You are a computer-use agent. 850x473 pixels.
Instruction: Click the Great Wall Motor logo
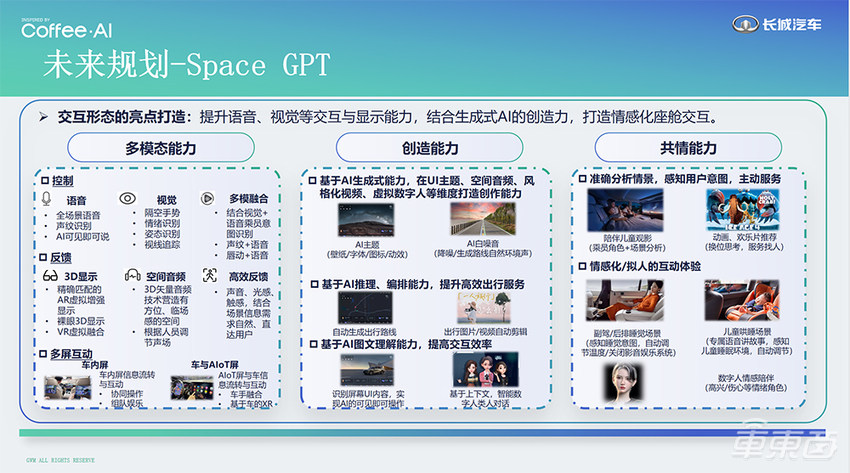tap(777, 24)
